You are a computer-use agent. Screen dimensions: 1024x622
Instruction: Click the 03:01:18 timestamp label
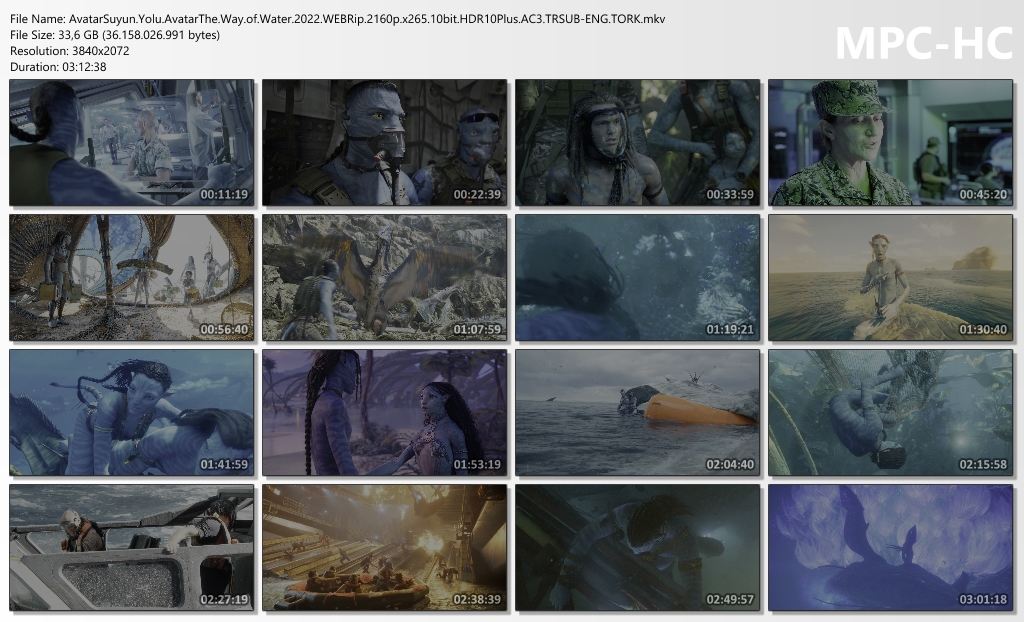point(983,599)
